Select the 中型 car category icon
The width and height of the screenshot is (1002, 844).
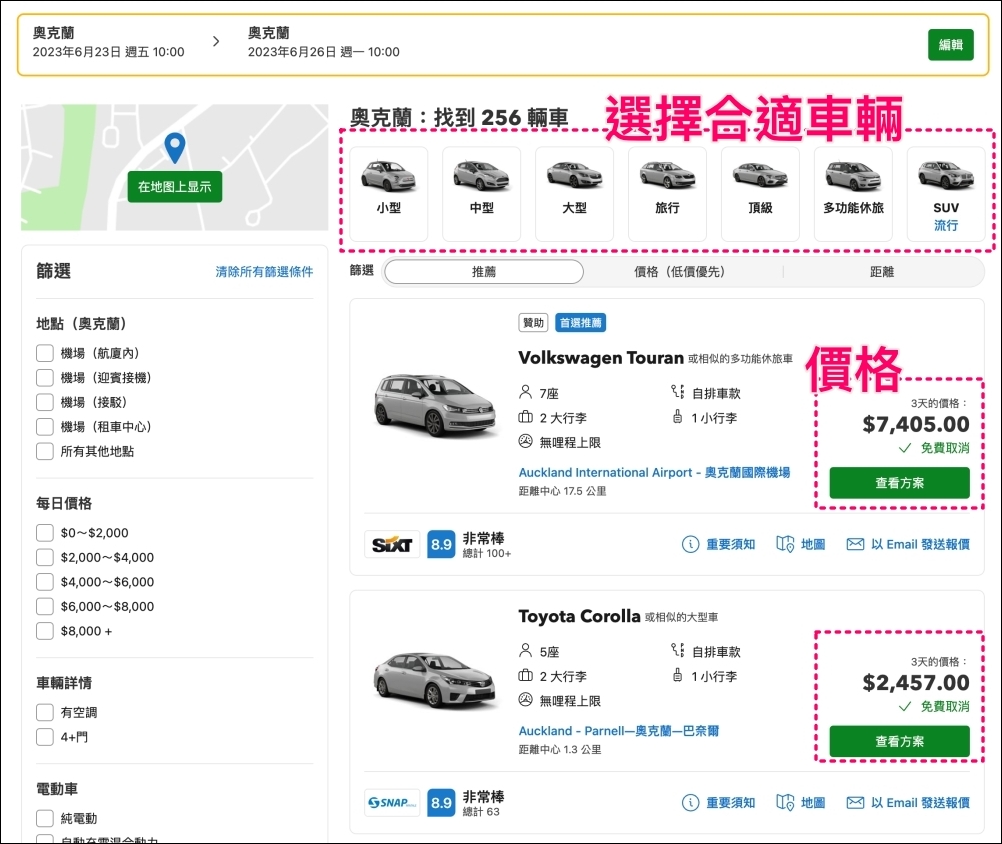coord(481,176)
